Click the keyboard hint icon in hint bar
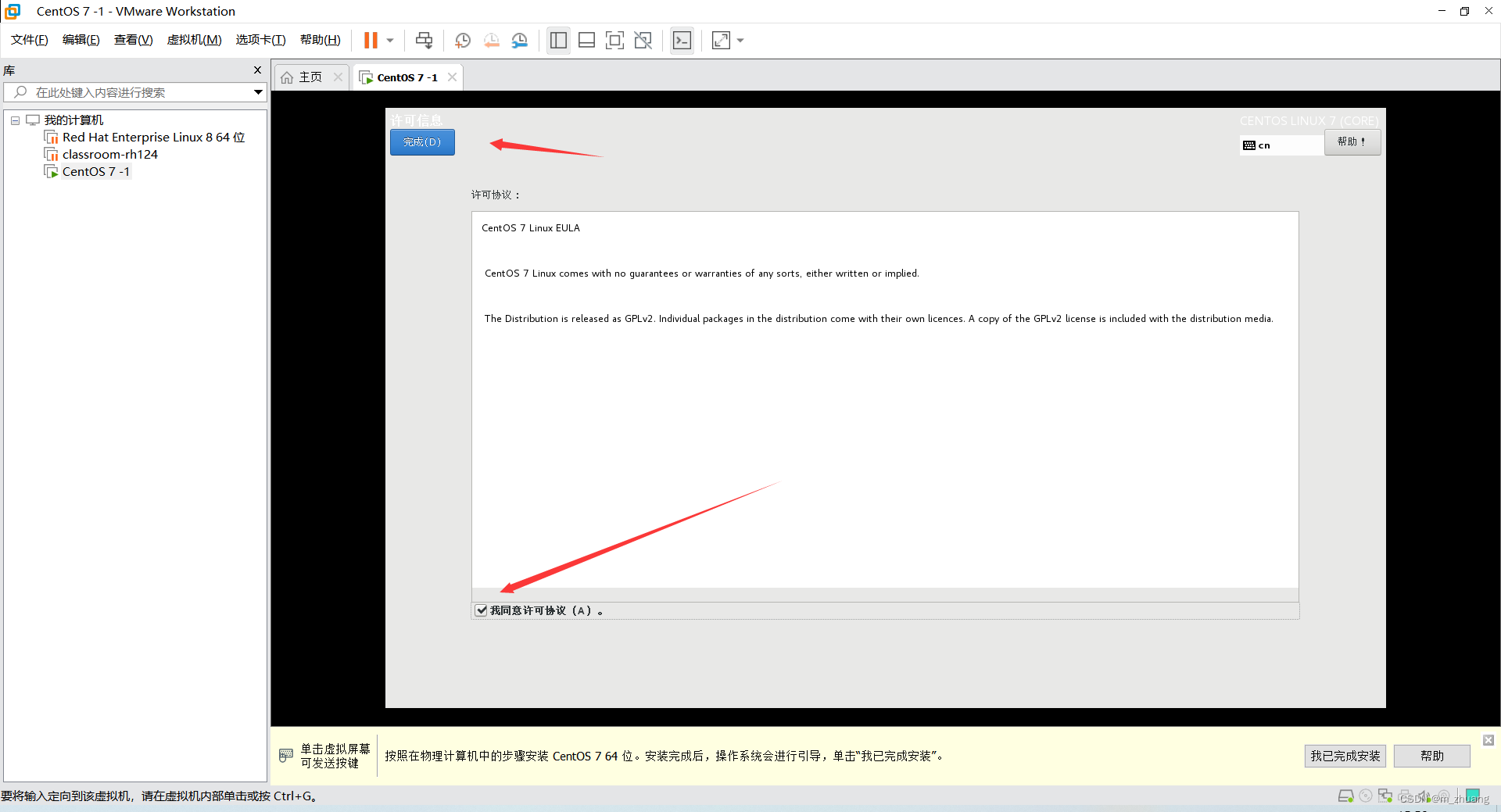The height and width of the screenshot is (812, 1501). 286,756
